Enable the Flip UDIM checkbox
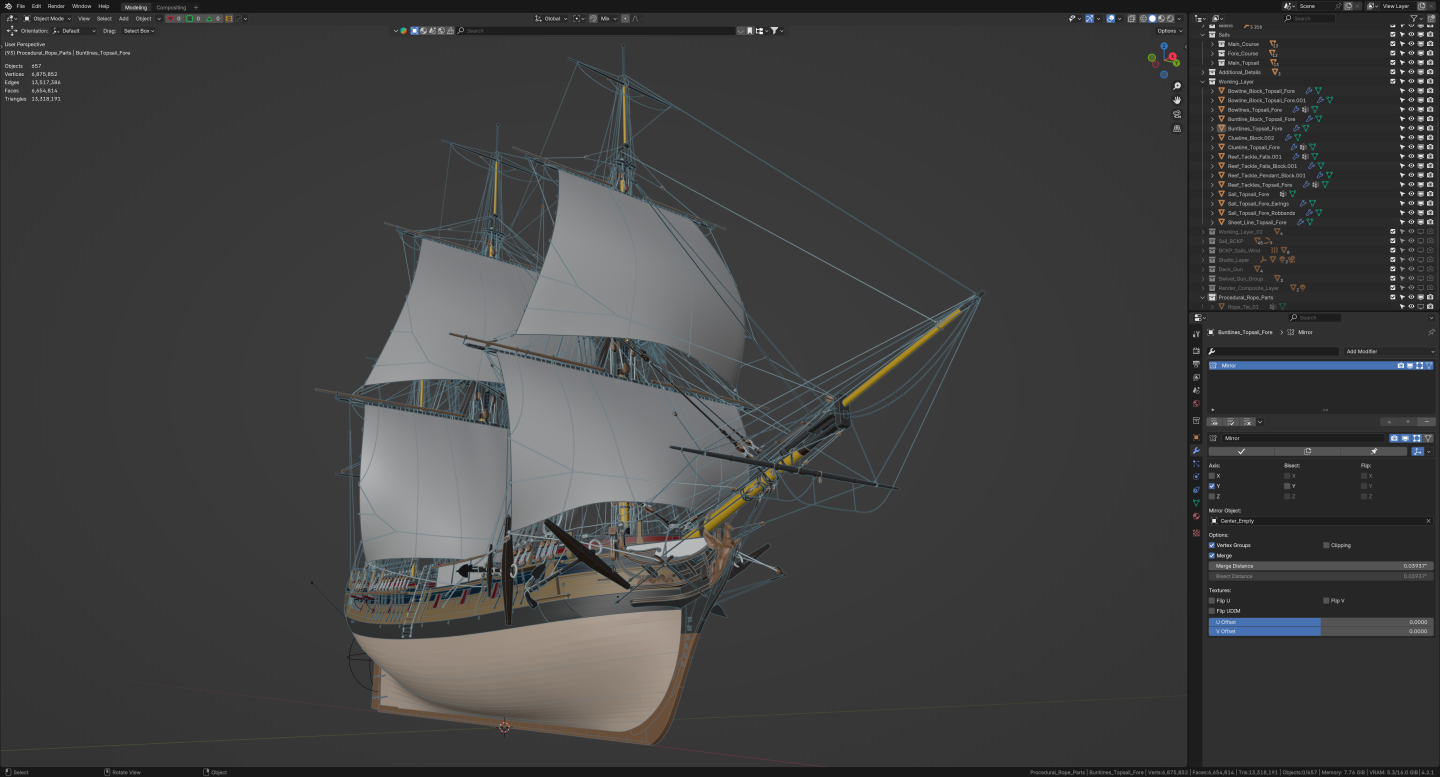Screen dimensions: 1440x777 coord(1212,610)
